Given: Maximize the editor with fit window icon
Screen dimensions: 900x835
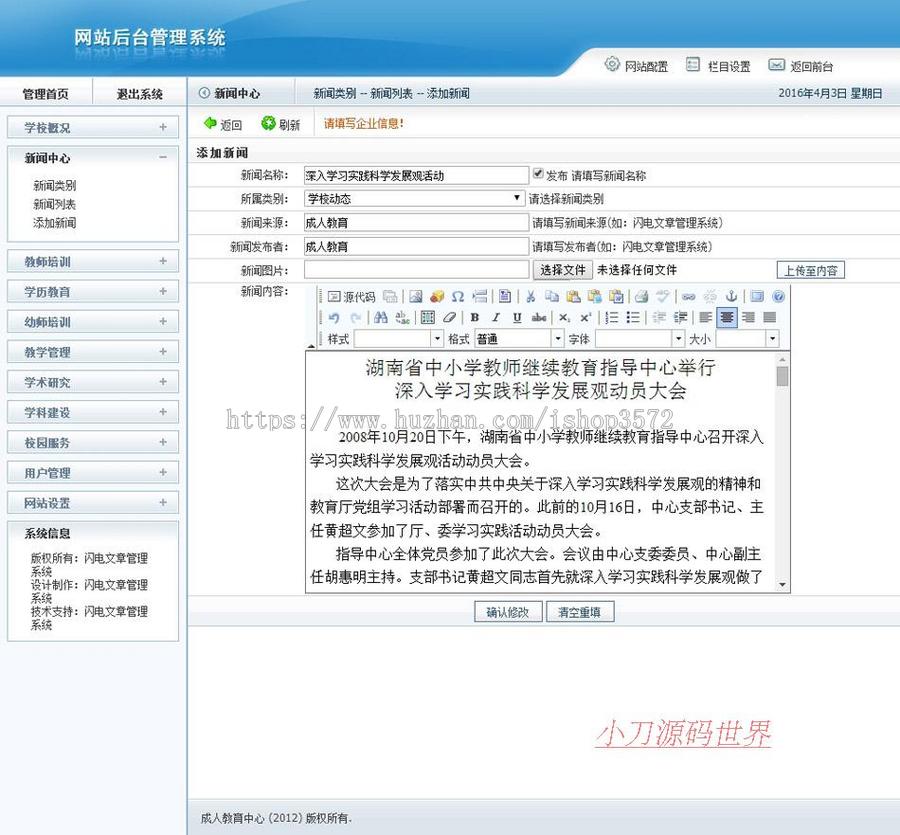Looking at the screenshot, I should pyautogui.click(x=757, y=297).
